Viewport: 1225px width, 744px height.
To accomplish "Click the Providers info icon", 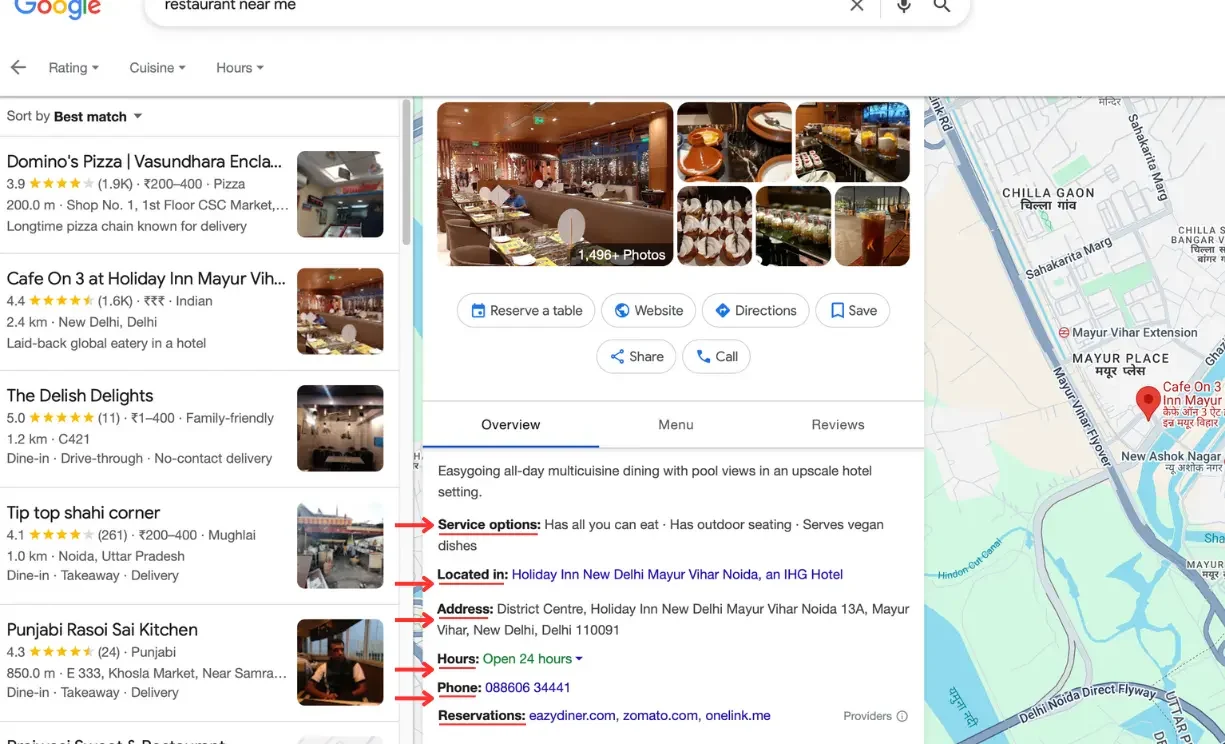I will (902, 716).
